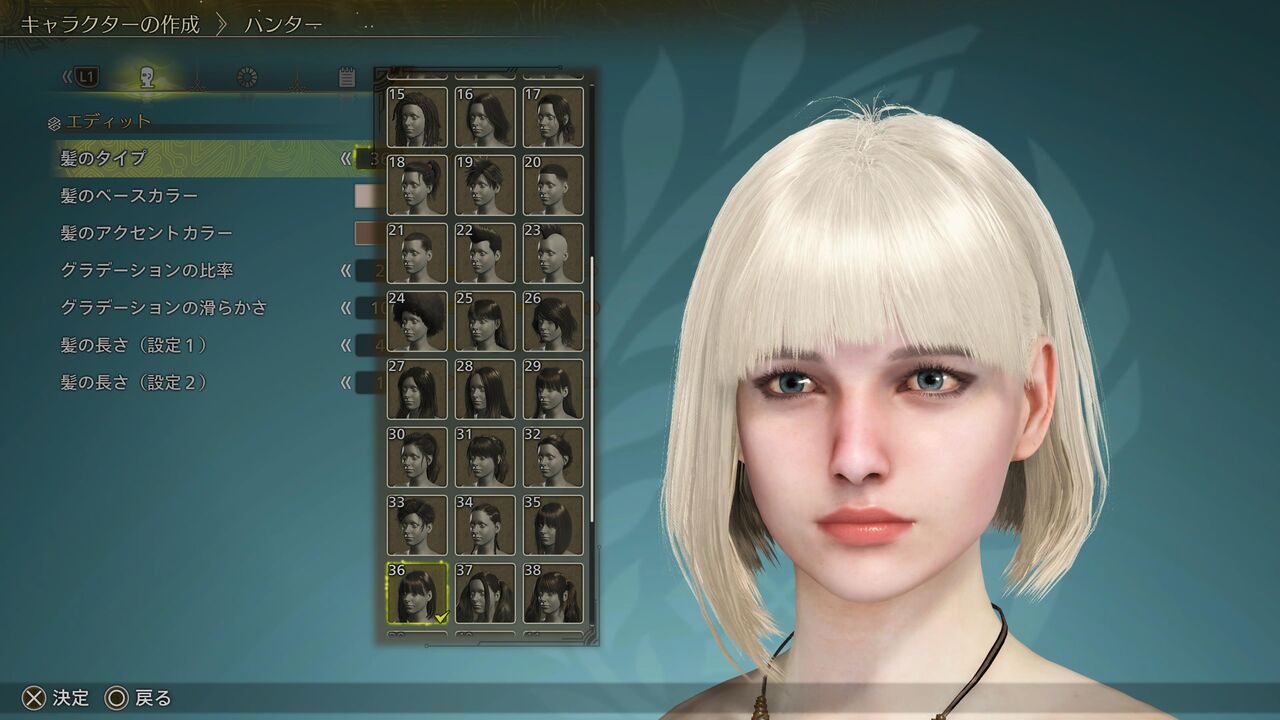Click the L1 previous-tab button icon
Image resolution: width=1280 pixels, height=720 pixels.
86,76
